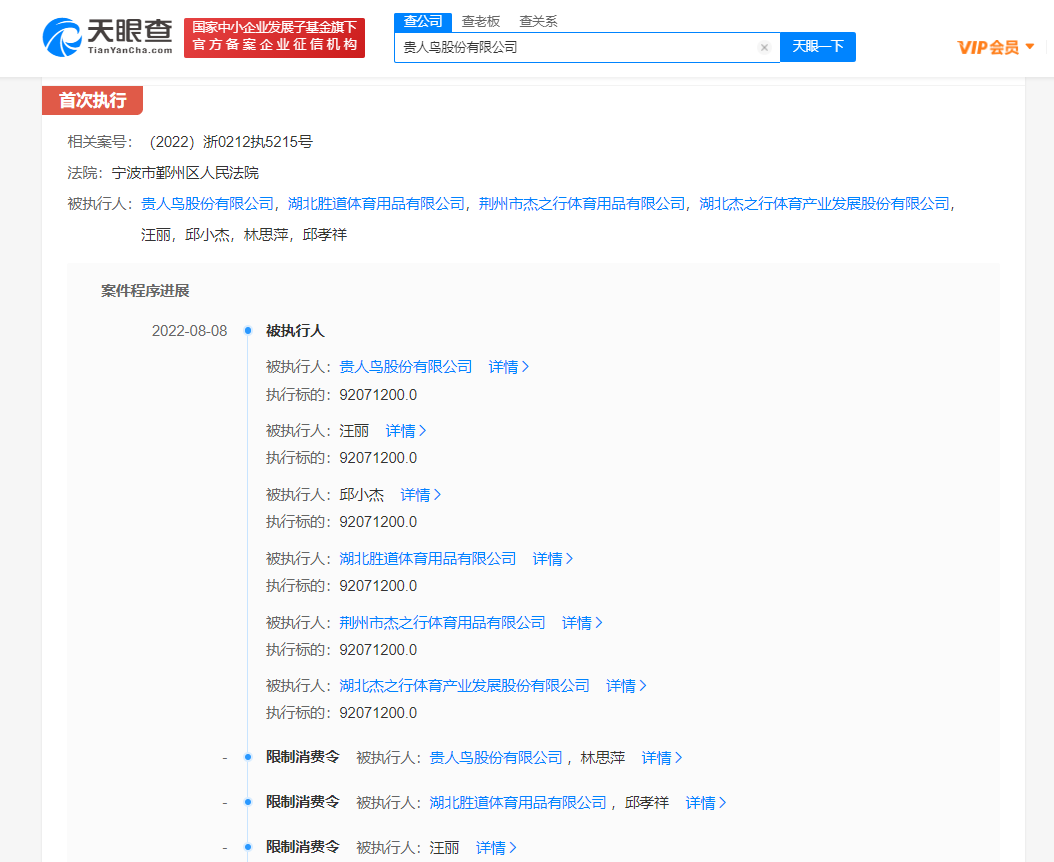Click timeline dot for 邱孝祥 限制消费令
This screenshot has height=862, width=1054.
click(x=248, y=802)
